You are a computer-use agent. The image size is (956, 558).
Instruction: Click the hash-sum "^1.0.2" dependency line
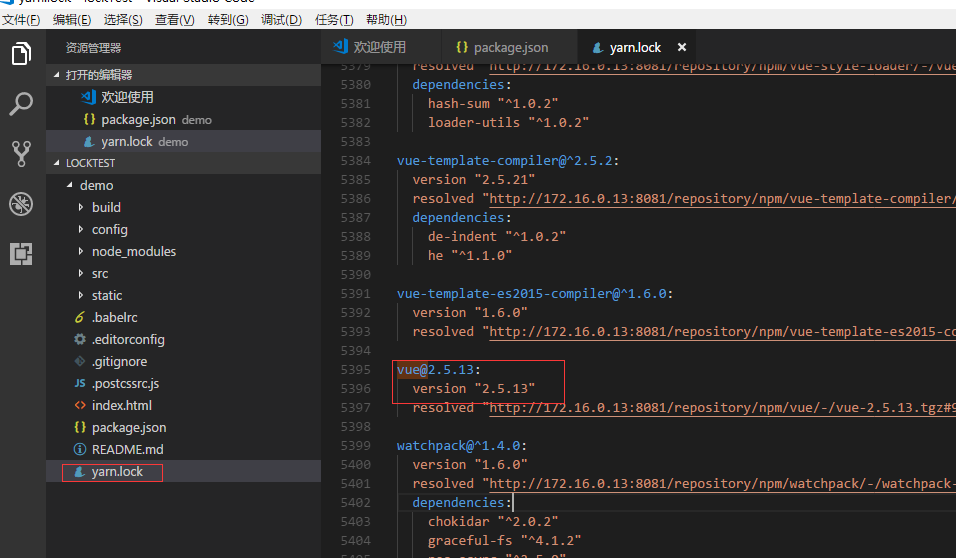click(493, 104)
